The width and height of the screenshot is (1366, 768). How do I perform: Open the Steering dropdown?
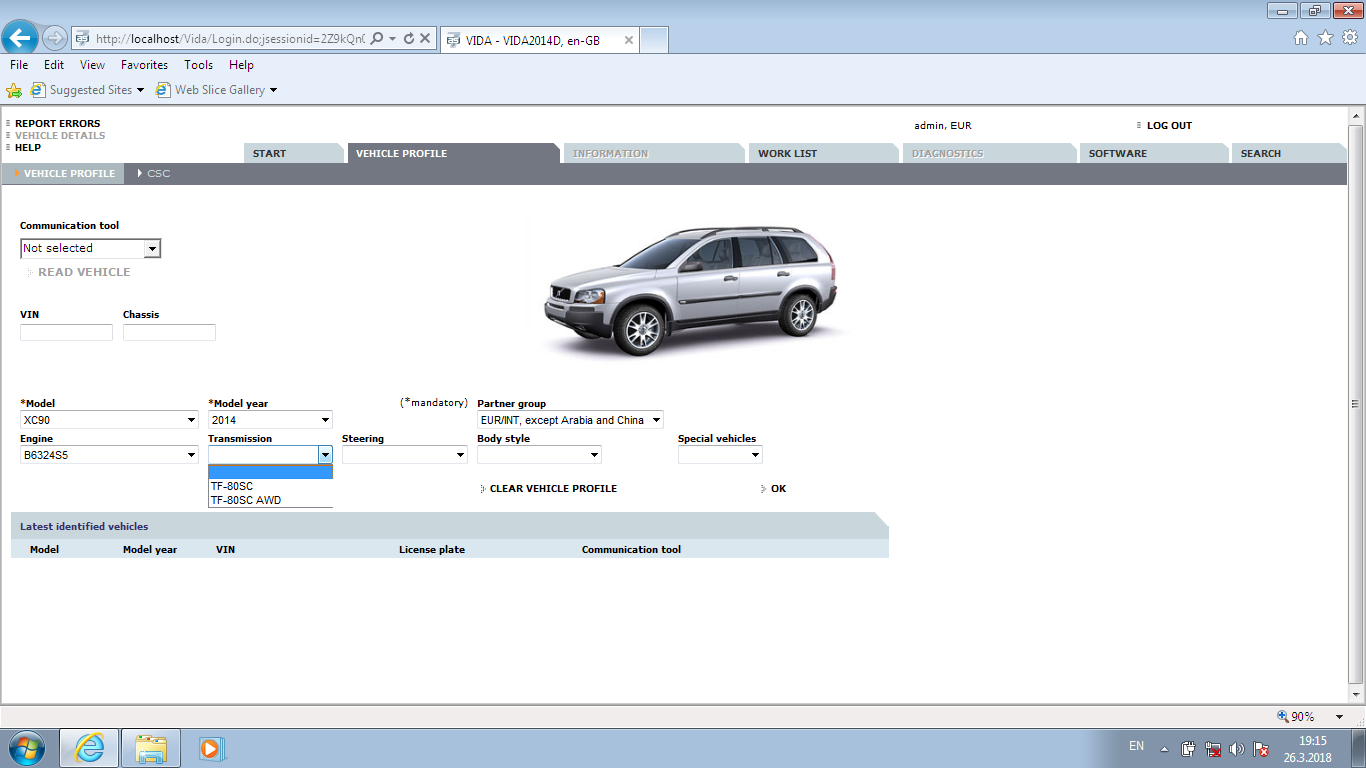point(404,455)
